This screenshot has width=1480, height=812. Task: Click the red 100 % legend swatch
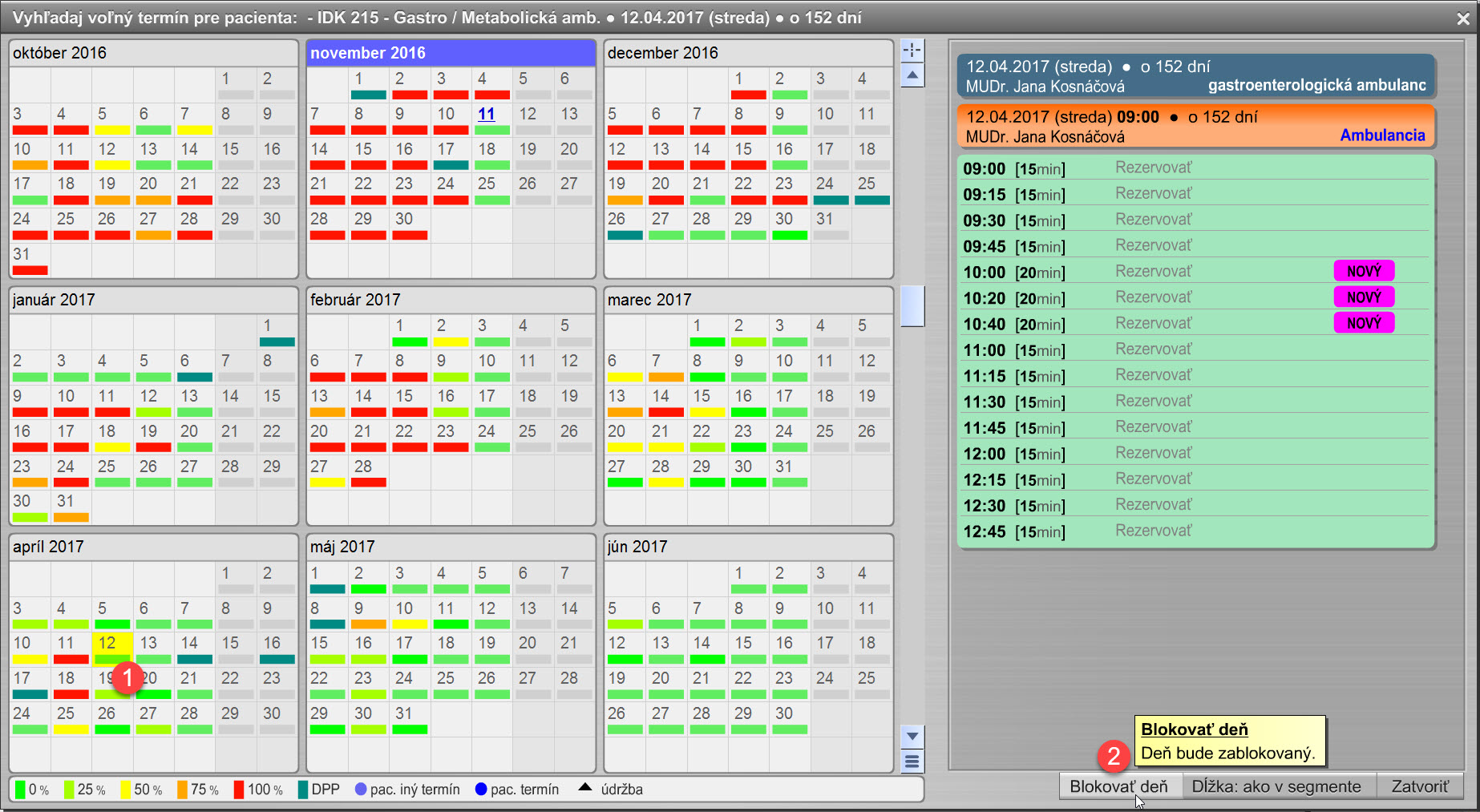coord(239,790)
